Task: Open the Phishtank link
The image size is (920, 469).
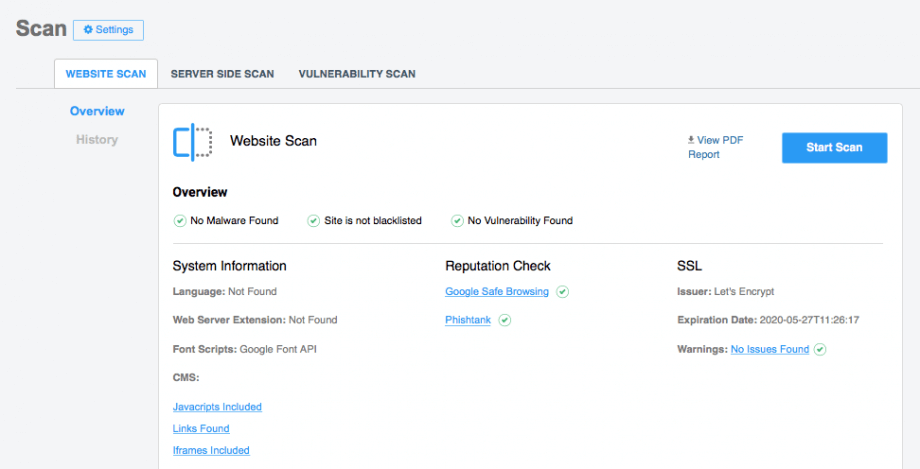Action: (468, 320)
